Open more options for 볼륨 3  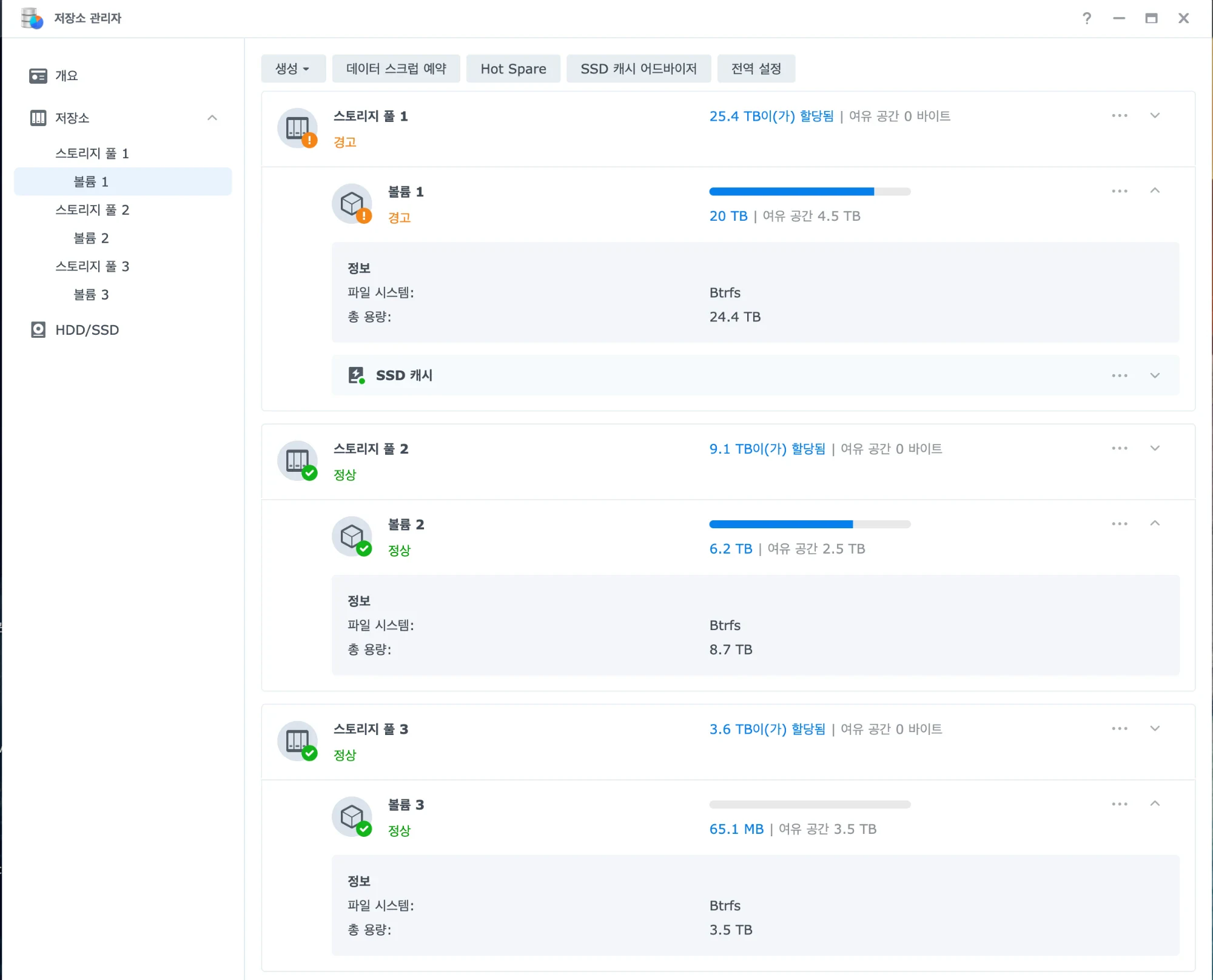[x=1120, y=804]
